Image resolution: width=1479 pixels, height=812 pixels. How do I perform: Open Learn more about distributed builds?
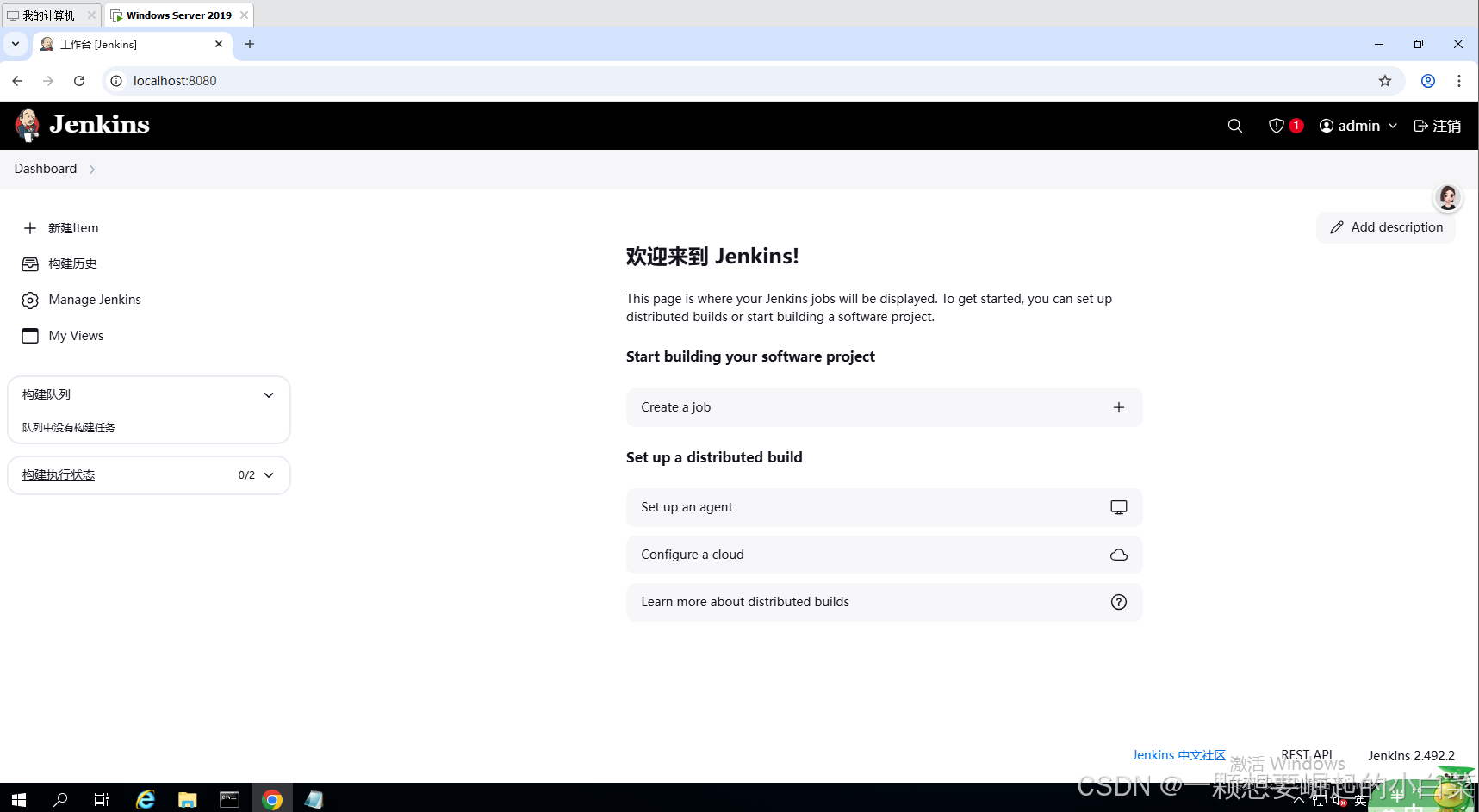tap(884, 602)
